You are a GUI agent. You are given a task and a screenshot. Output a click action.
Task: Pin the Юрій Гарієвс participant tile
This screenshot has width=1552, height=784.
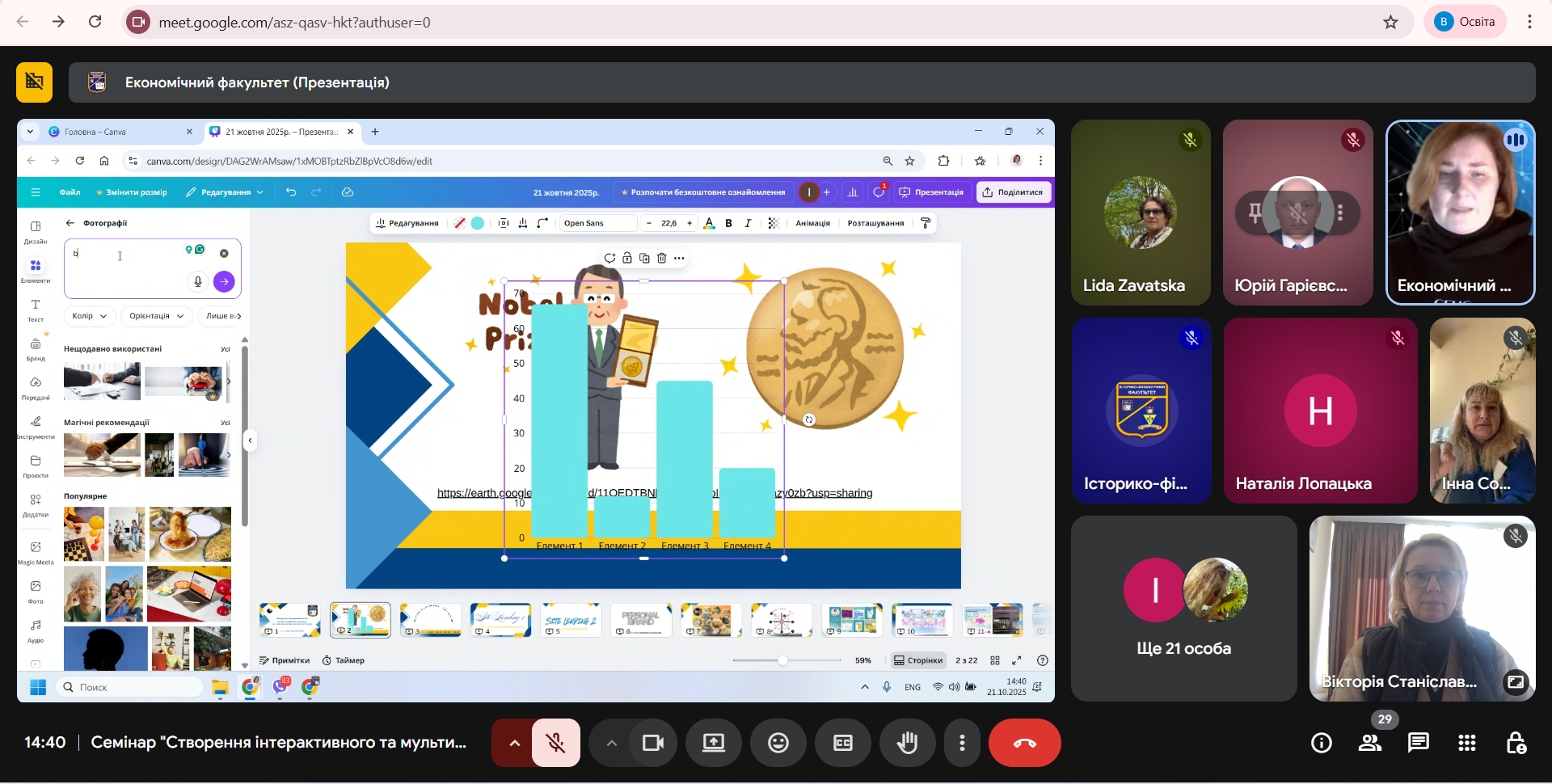1255,213
